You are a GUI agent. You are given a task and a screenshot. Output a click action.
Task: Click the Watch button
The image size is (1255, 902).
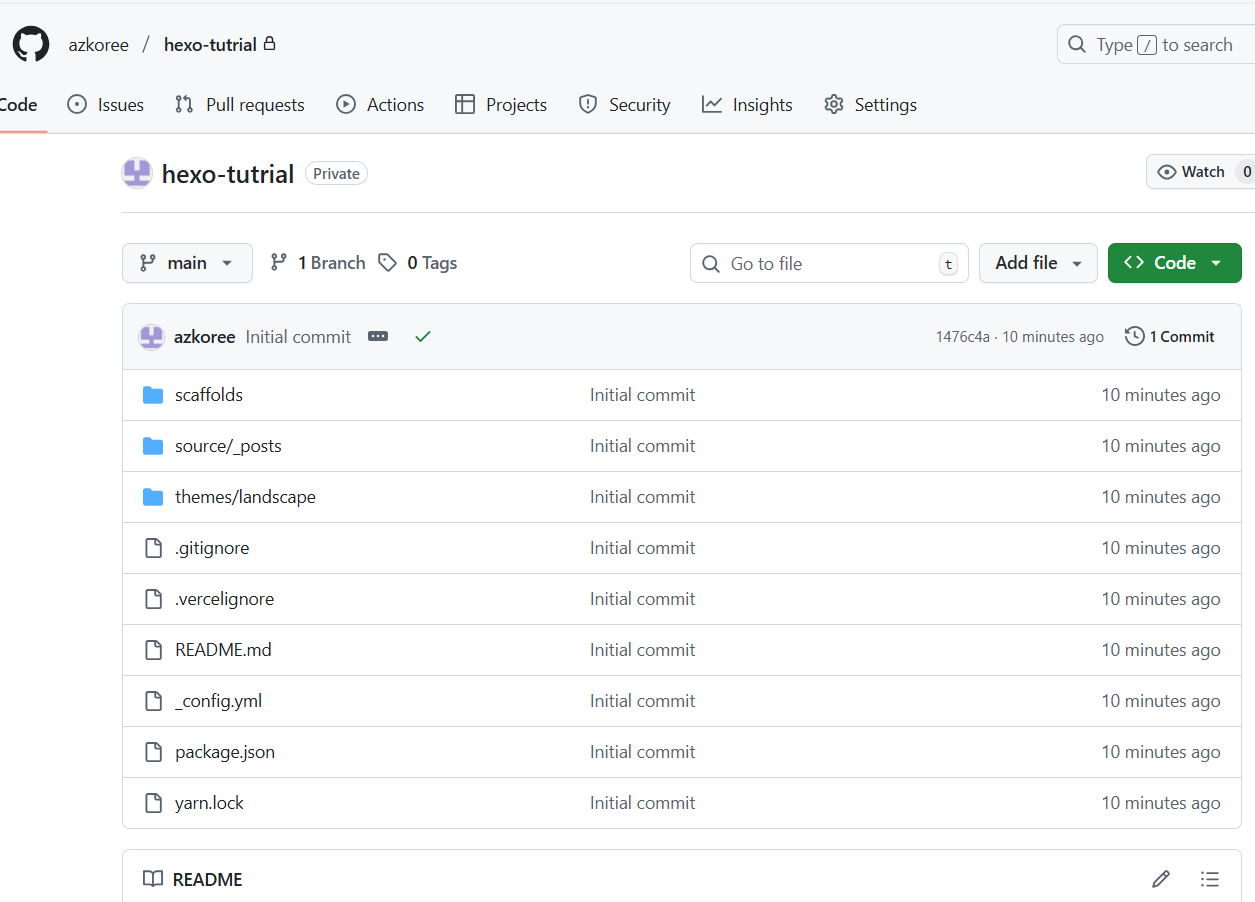(x=1192, y=172)
